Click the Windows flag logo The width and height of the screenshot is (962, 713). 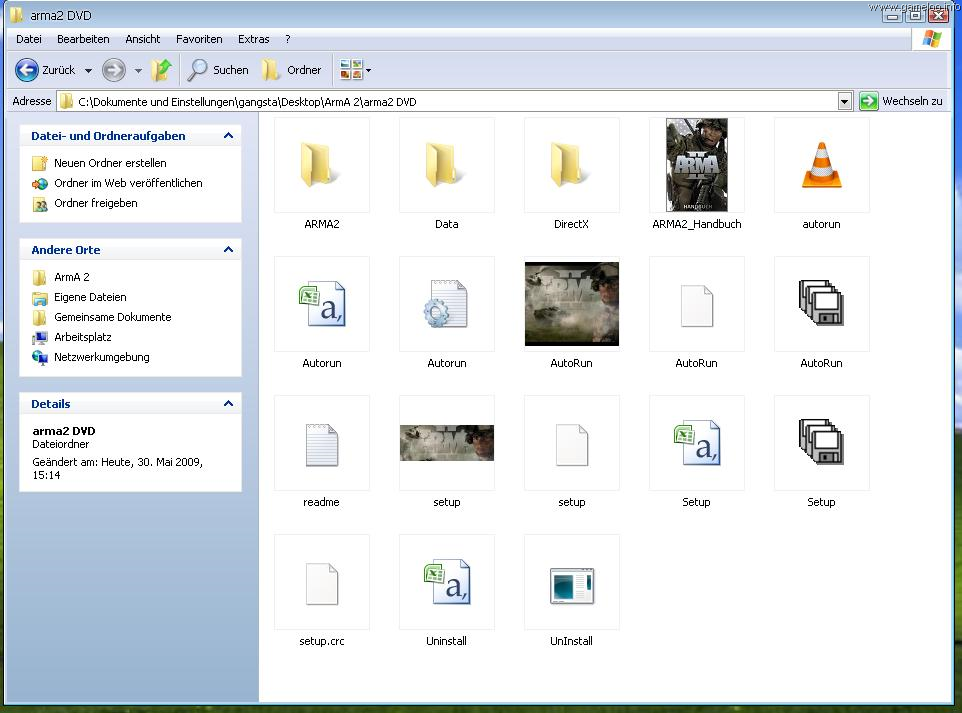pyautogui.click(x=931, y=39)
